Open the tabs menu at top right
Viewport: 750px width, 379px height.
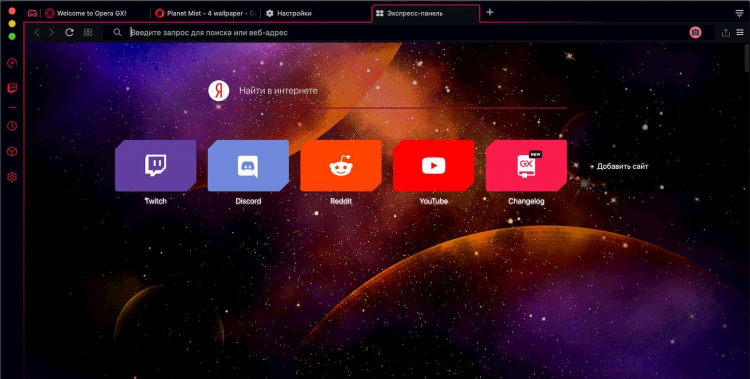pos(739,13)
